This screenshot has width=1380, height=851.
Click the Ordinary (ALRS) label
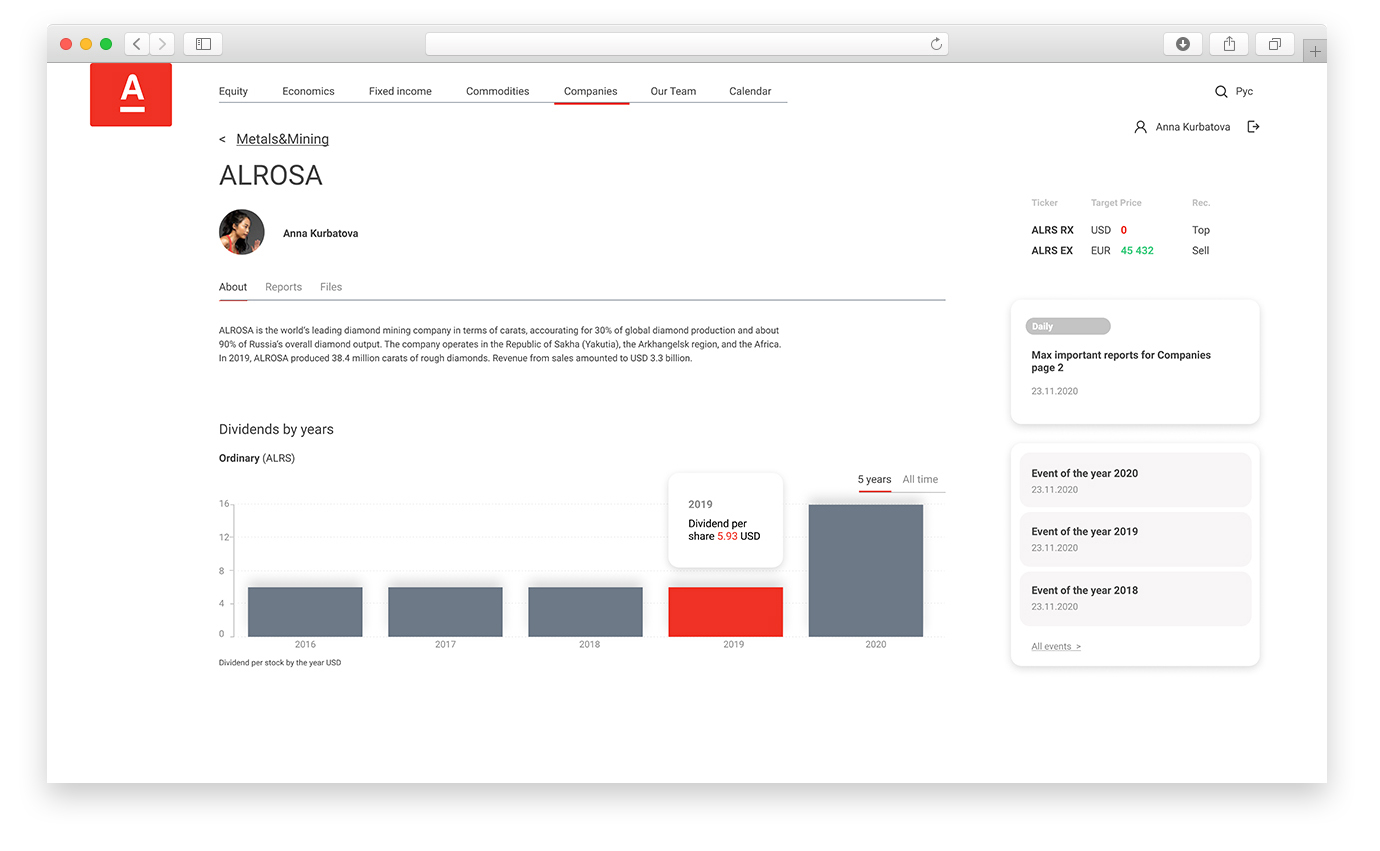257,458
